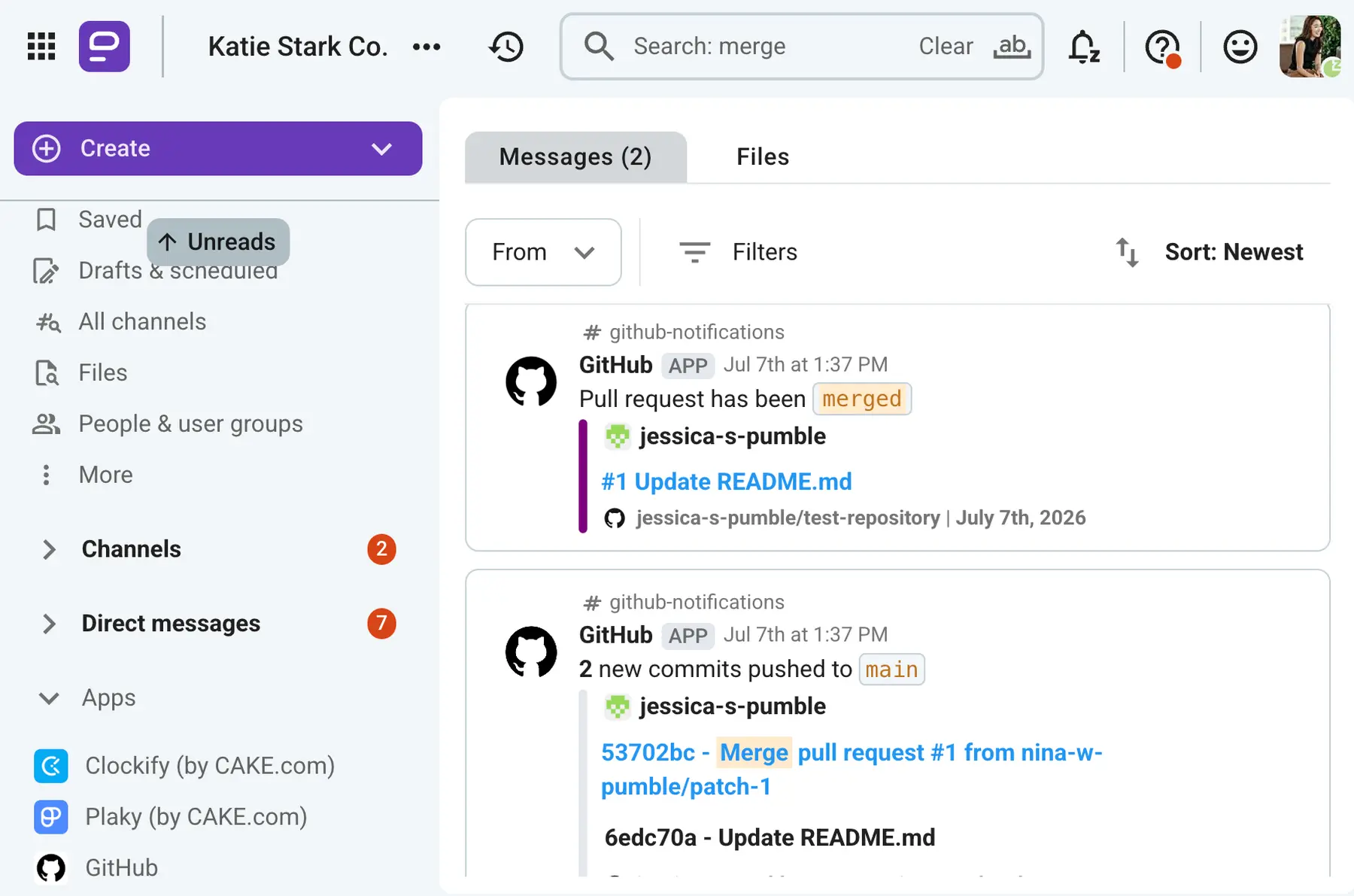1354x896 pixels.
Task: Open the history clock icon
Action: pos(506,47)
